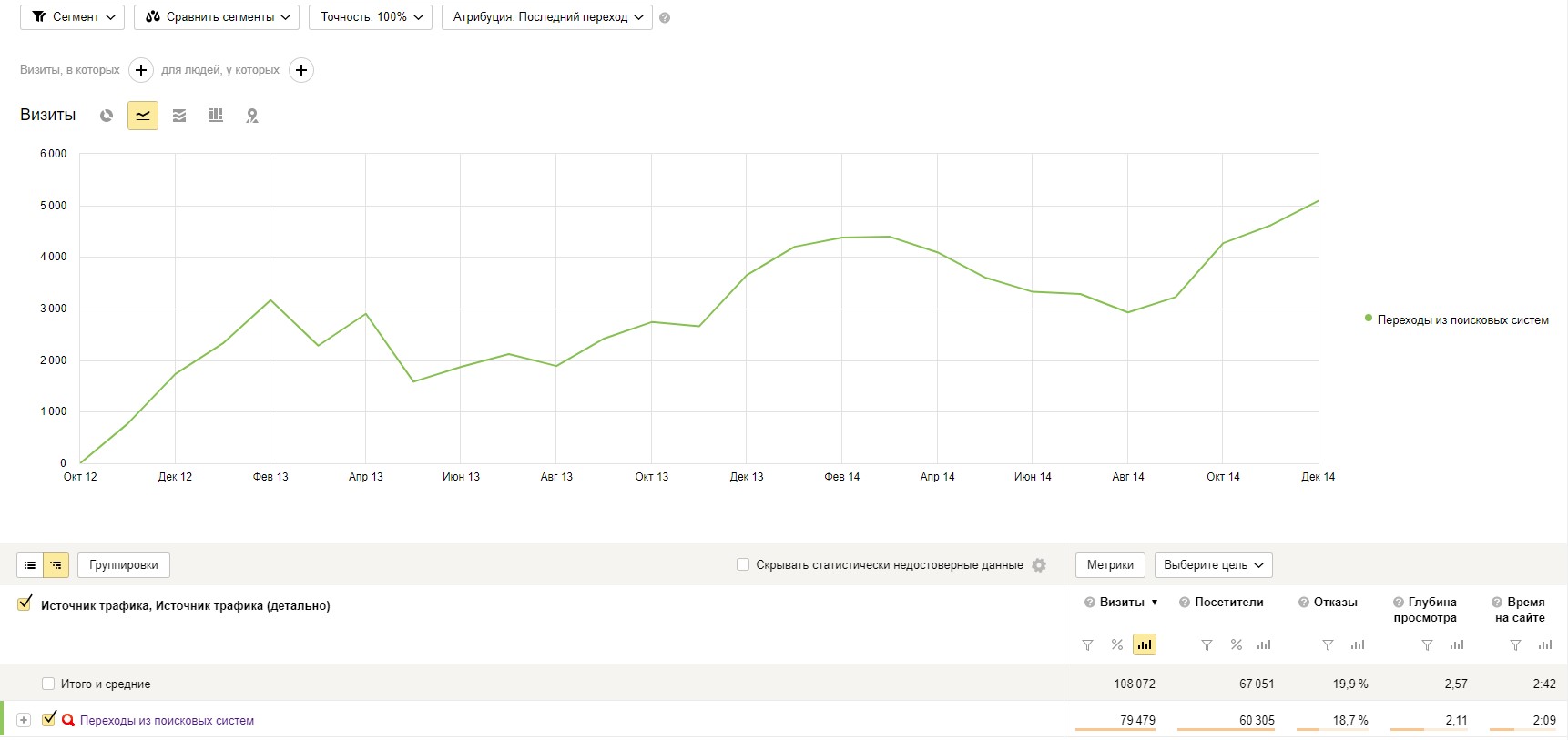Open the Выберите цель dropdown
This screenshot has width=1568, height=740.
click(x=1213, y=565)
